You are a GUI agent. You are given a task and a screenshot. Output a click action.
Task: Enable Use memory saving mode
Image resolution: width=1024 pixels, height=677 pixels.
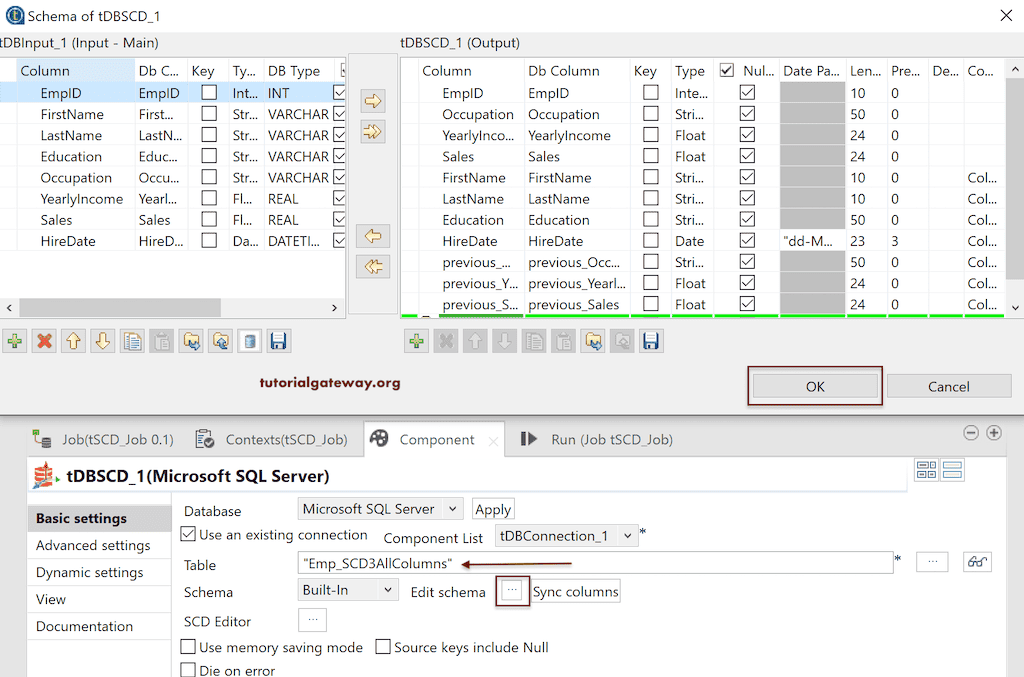187,647
